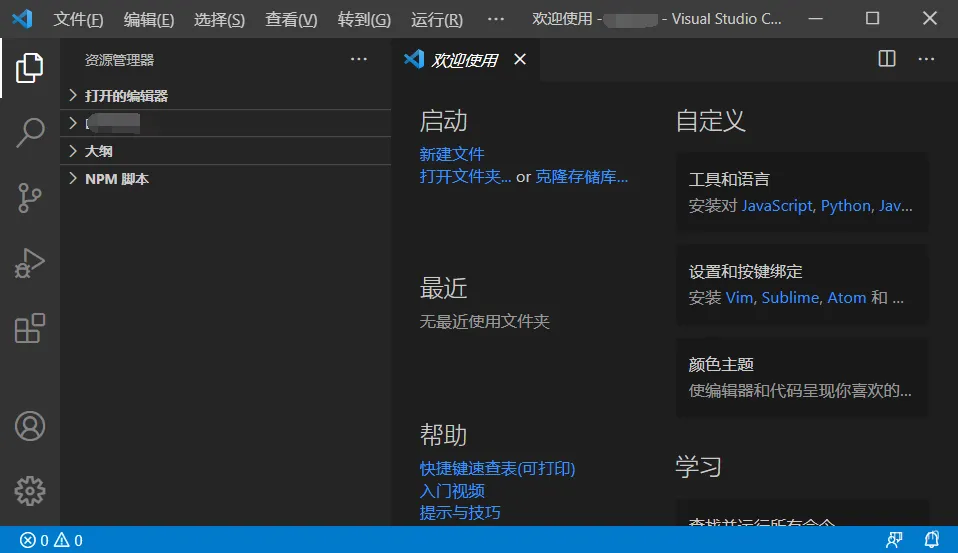Click the 资源管理器 panel title
Viewport: 958px width, 553px height.
(119, 60)
